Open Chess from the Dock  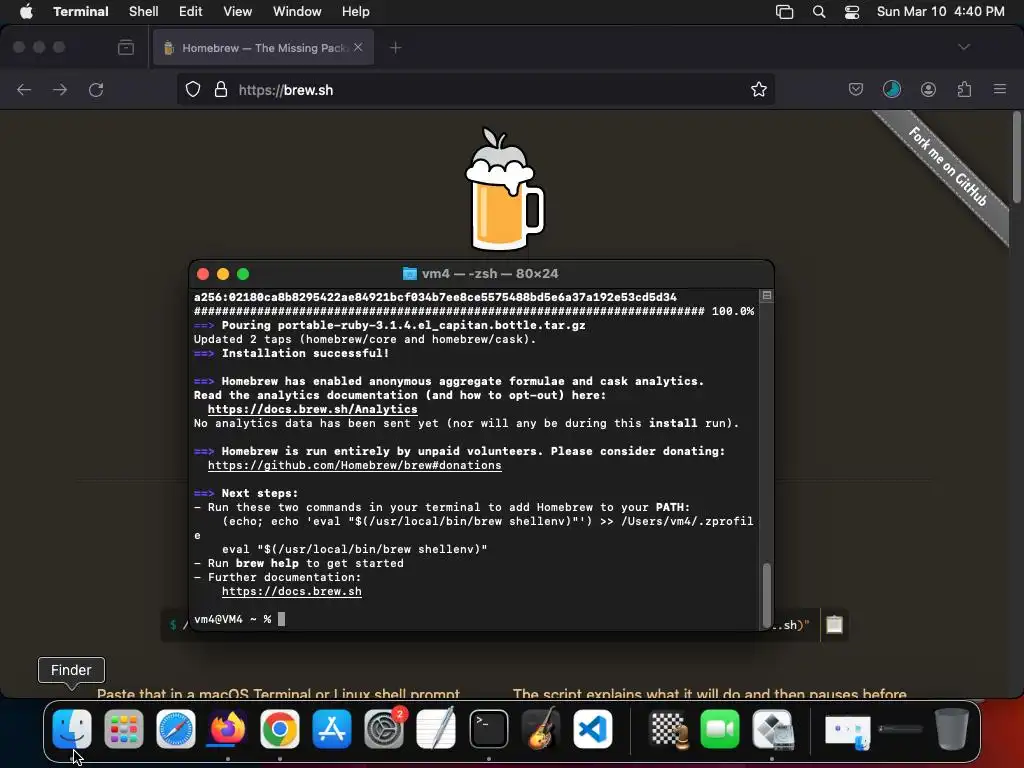(669, 729)
